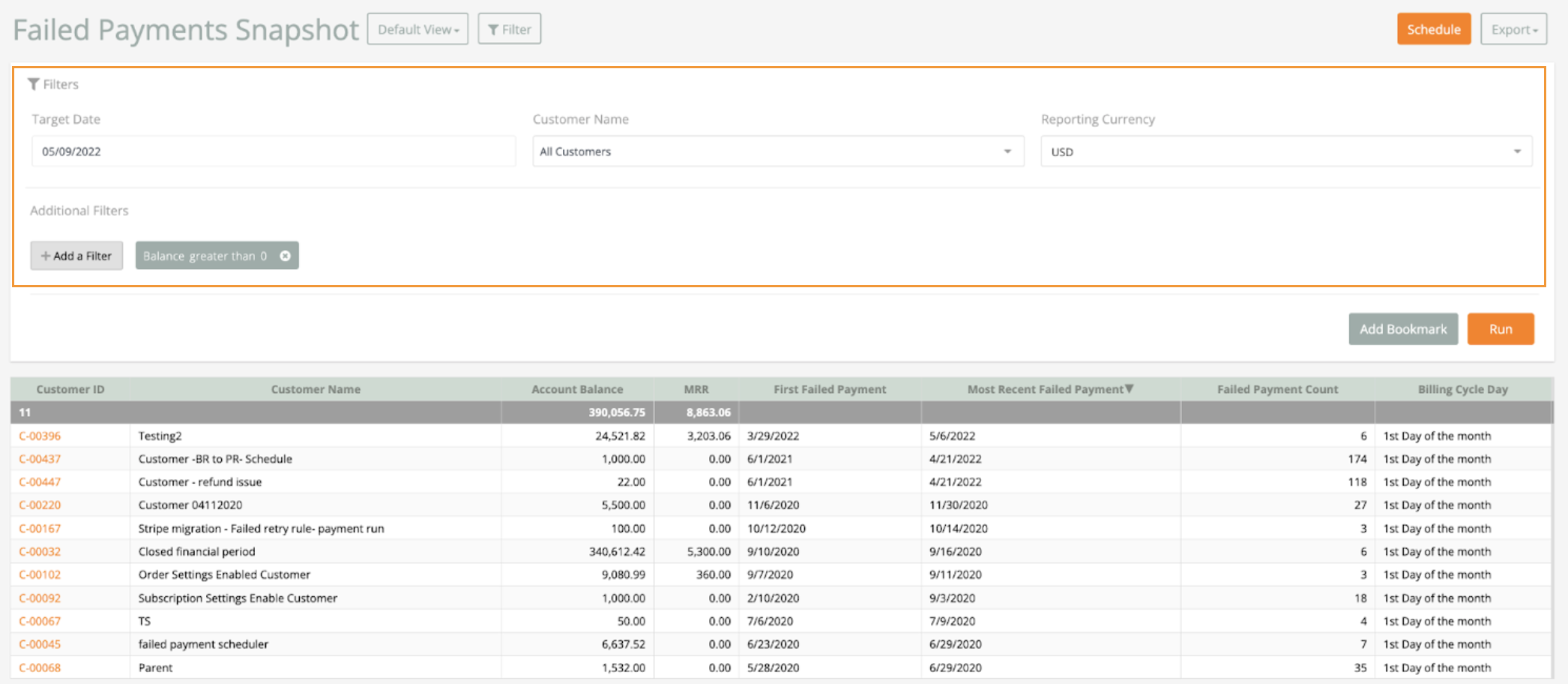The image size is (1568, 684).
Task: Sort by First Failed Payment column
Action: coord(830,389)
